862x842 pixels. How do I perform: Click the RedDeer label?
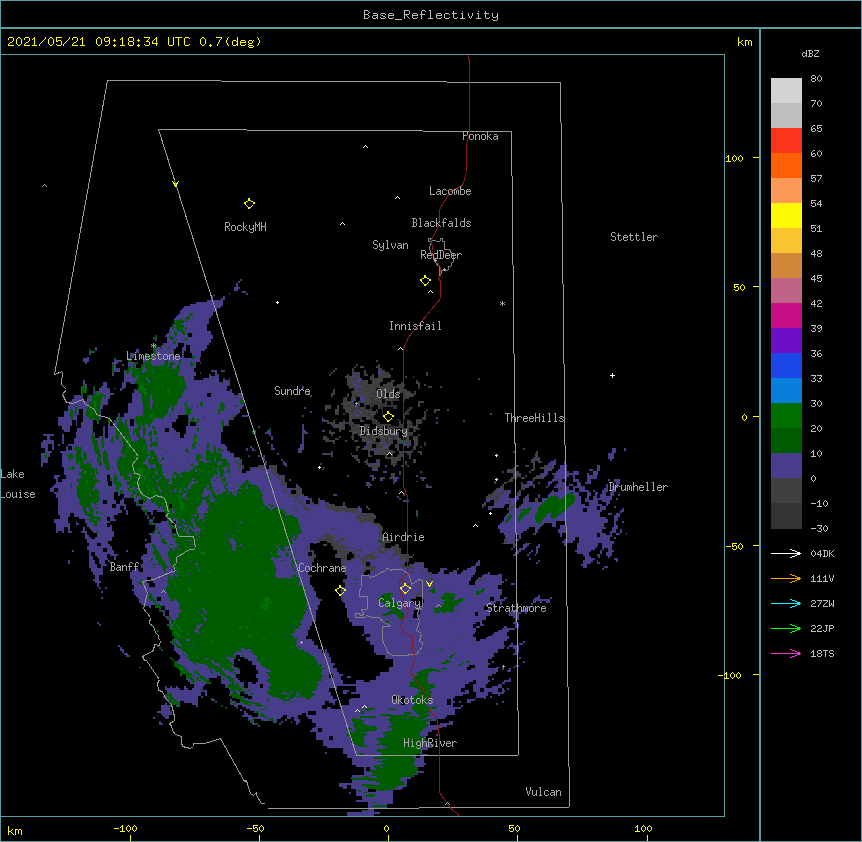(x=441, y=255)
